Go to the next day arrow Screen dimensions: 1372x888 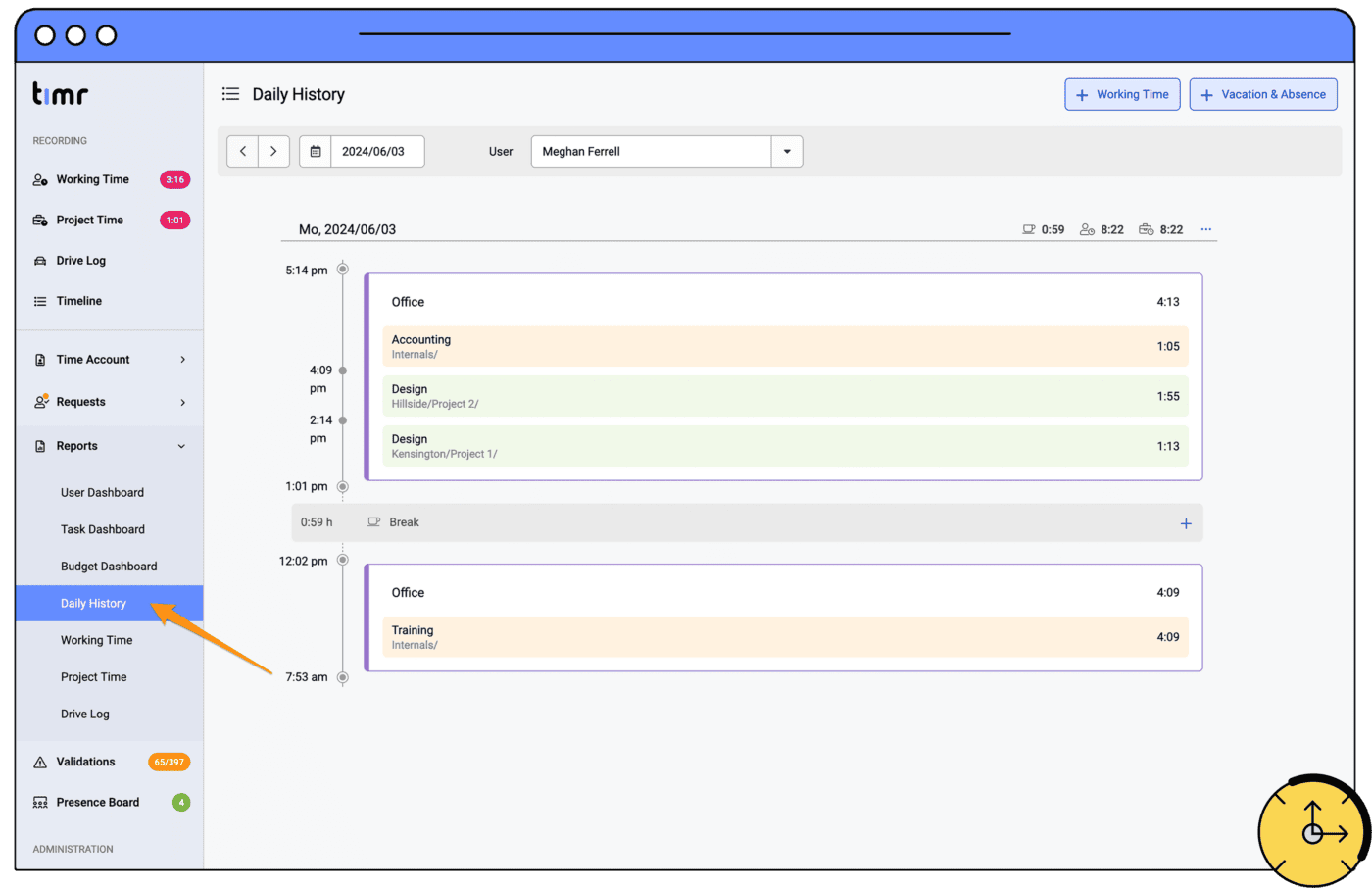tap(273, 152)
